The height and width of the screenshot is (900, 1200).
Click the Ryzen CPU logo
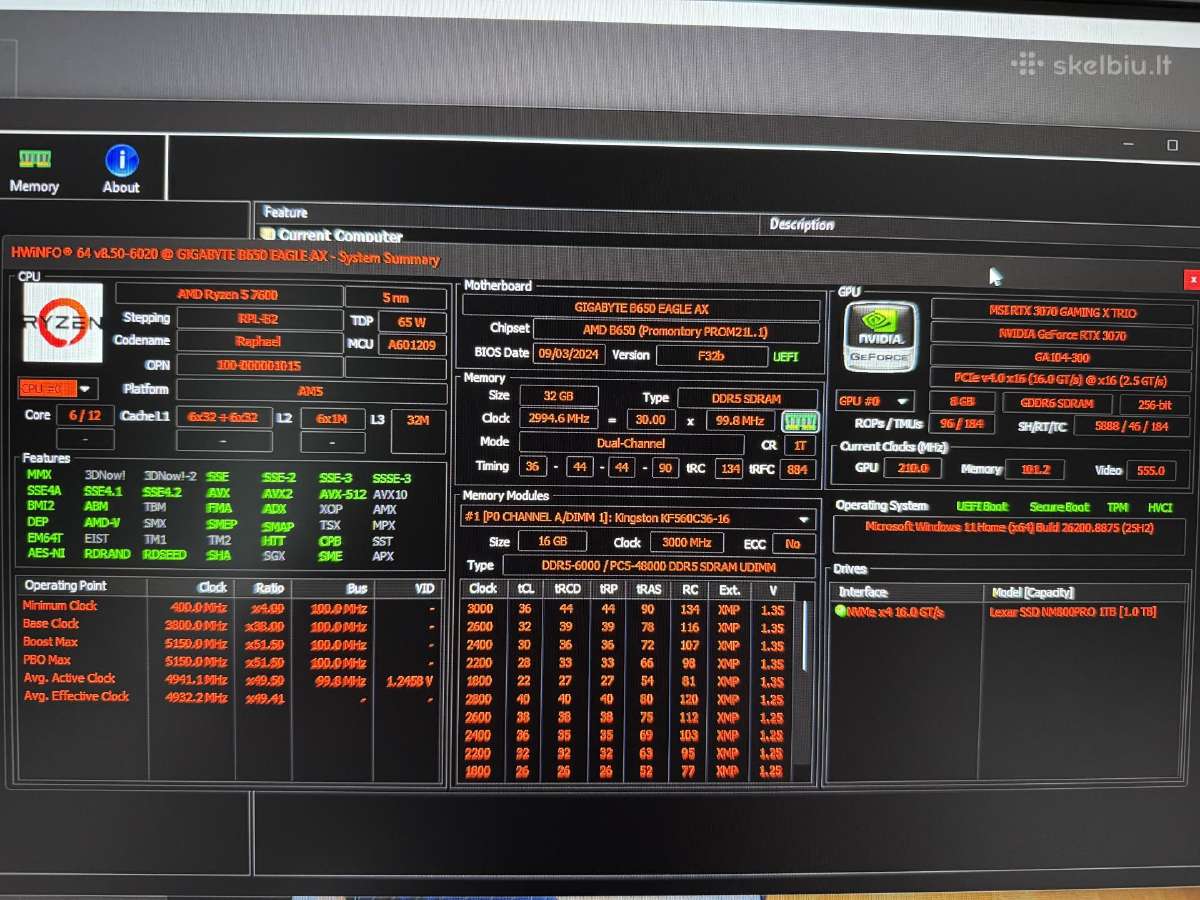point(62,322)
